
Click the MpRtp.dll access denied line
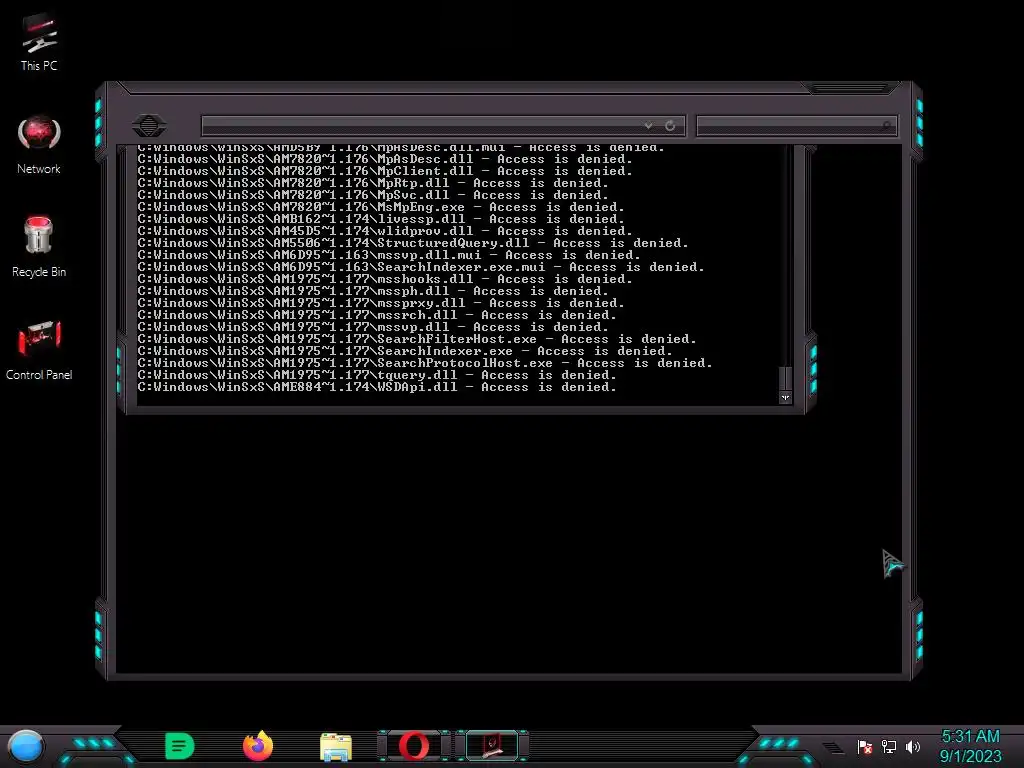coord(373,183)
